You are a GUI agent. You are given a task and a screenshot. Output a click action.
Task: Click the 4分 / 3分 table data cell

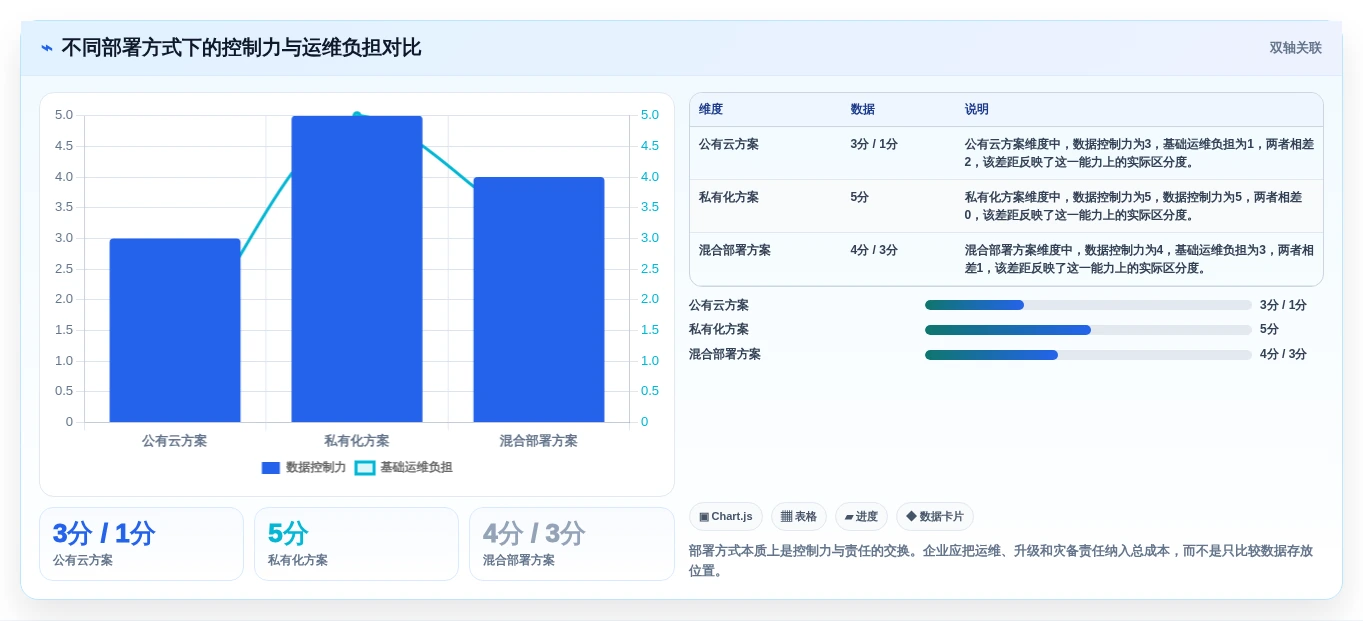[x=874, y=250]
